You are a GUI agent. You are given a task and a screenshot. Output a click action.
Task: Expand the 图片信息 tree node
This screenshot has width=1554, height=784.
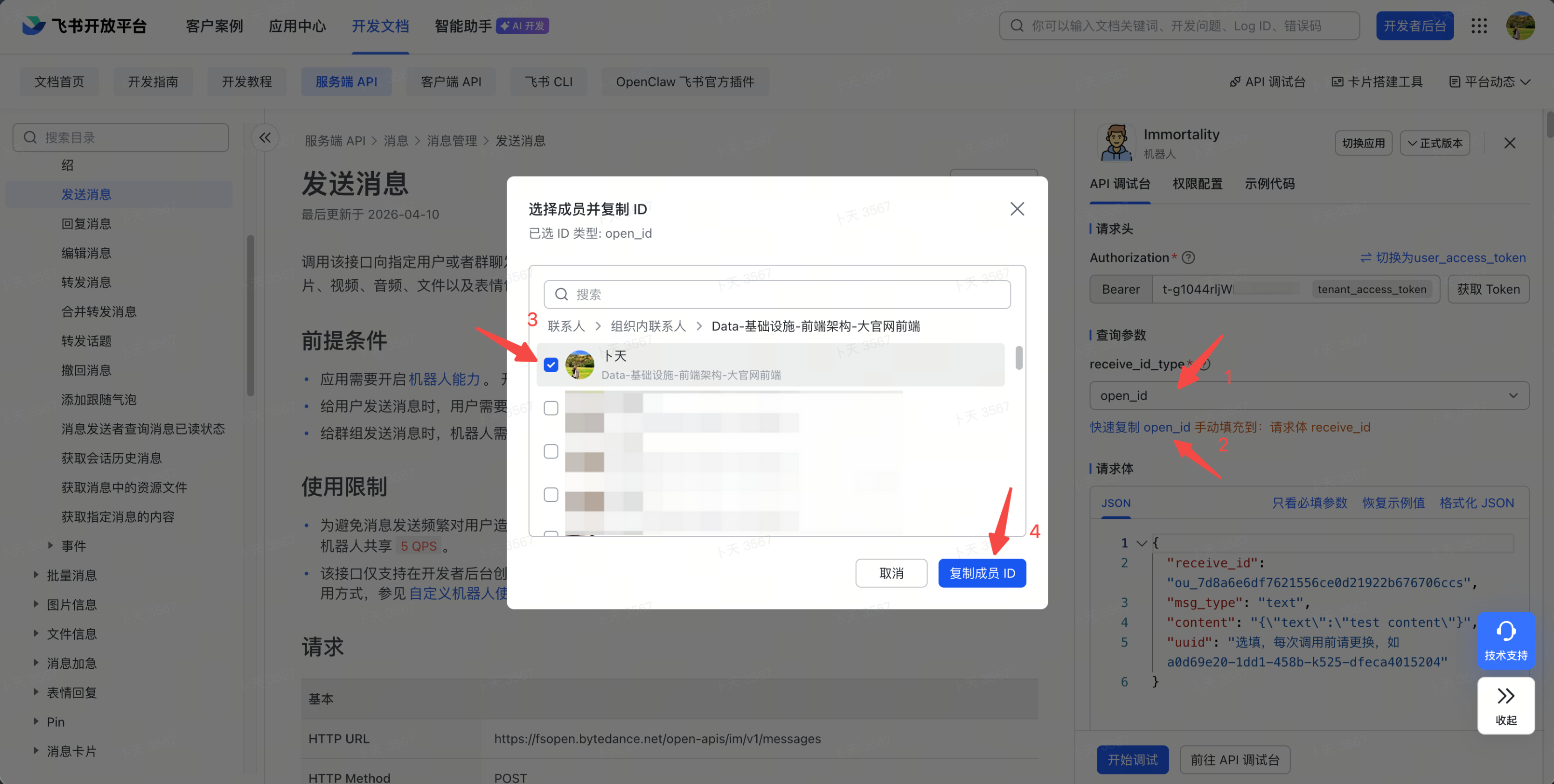[x=36, y=604]
